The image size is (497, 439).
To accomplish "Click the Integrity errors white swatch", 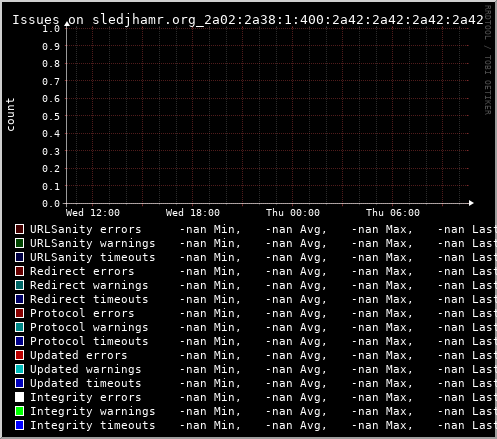I will tap(19, 397).
